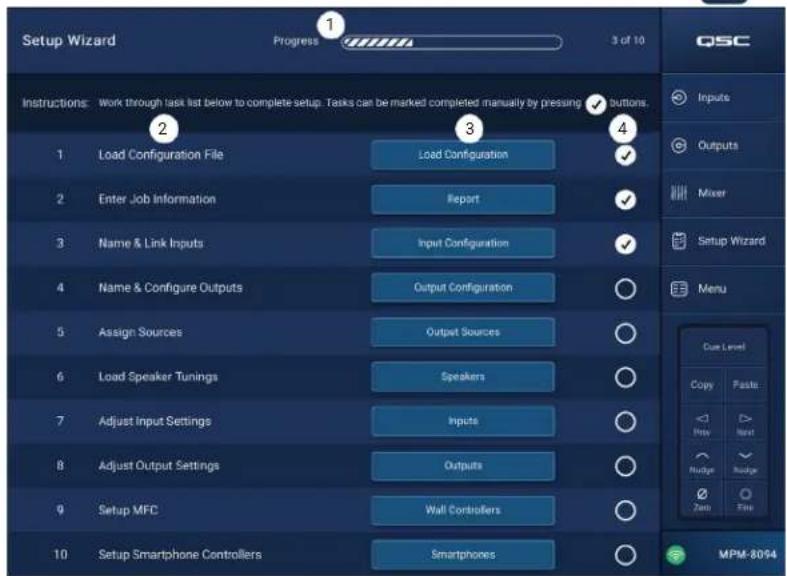Open Inputs in the right sidebar
Viewport: 787px width, 576px height.
click(723, 97)
